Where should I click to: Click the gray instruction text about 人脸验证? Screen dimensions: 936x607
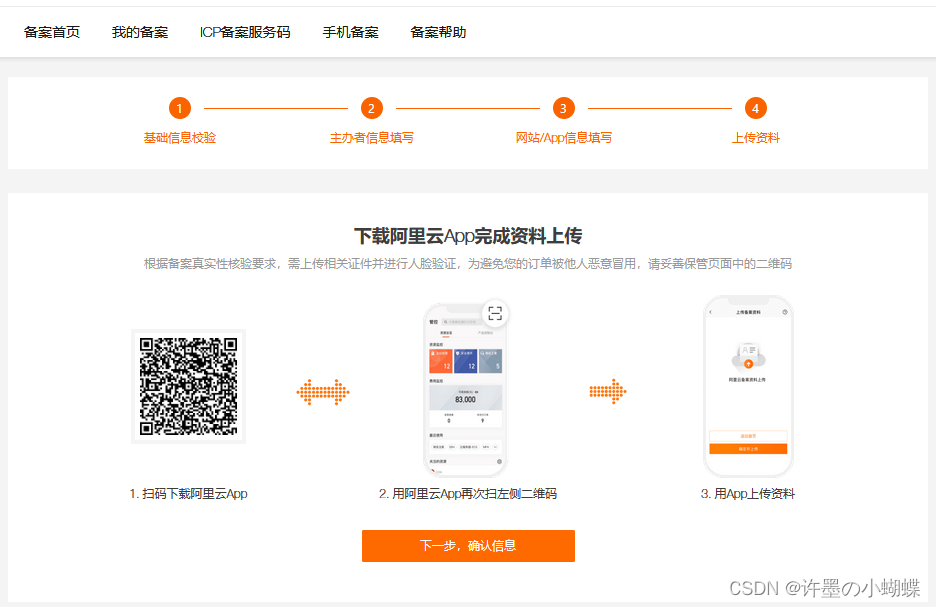click(468, 264)
